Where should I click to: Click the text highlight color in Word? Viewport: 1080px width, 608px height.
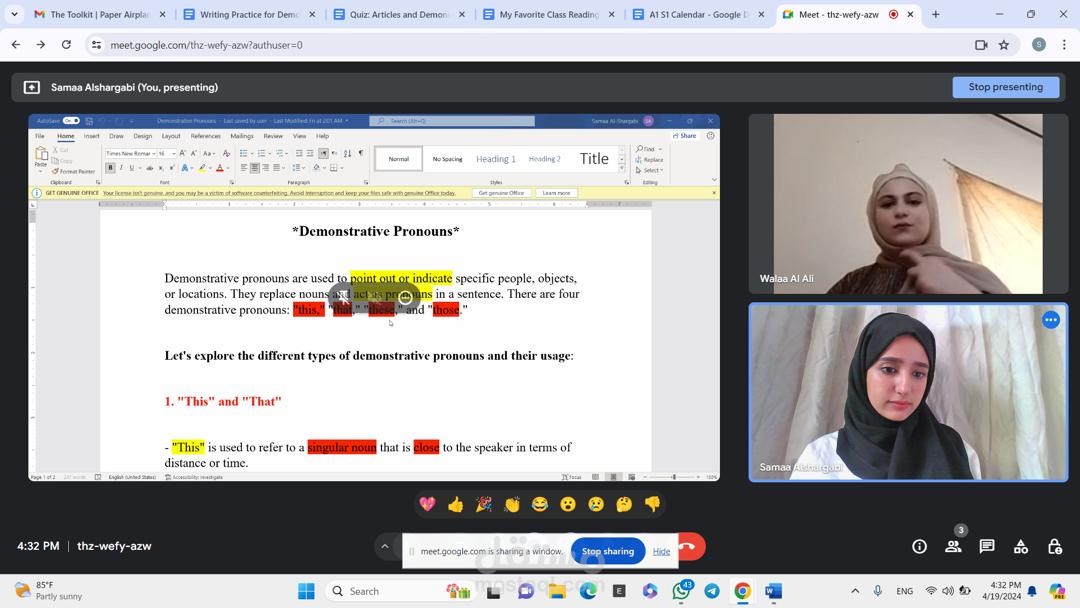[x=202, y=168]
